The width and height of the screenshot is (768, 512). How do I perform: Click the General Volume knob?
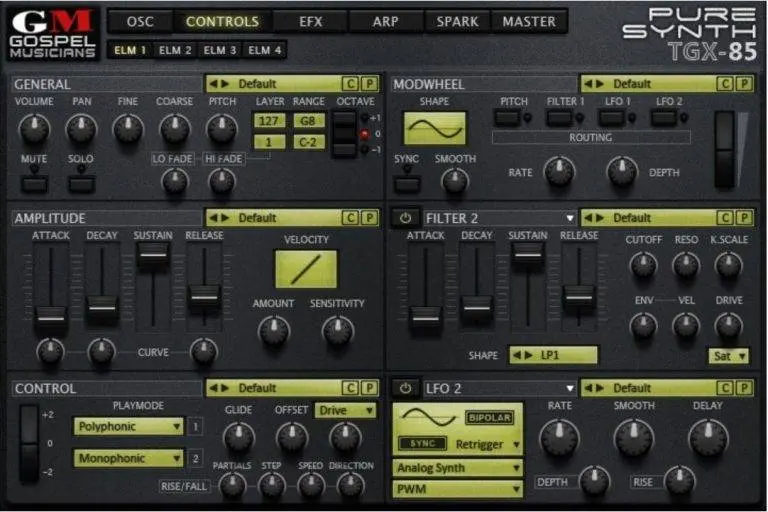(x=34, y=128)
